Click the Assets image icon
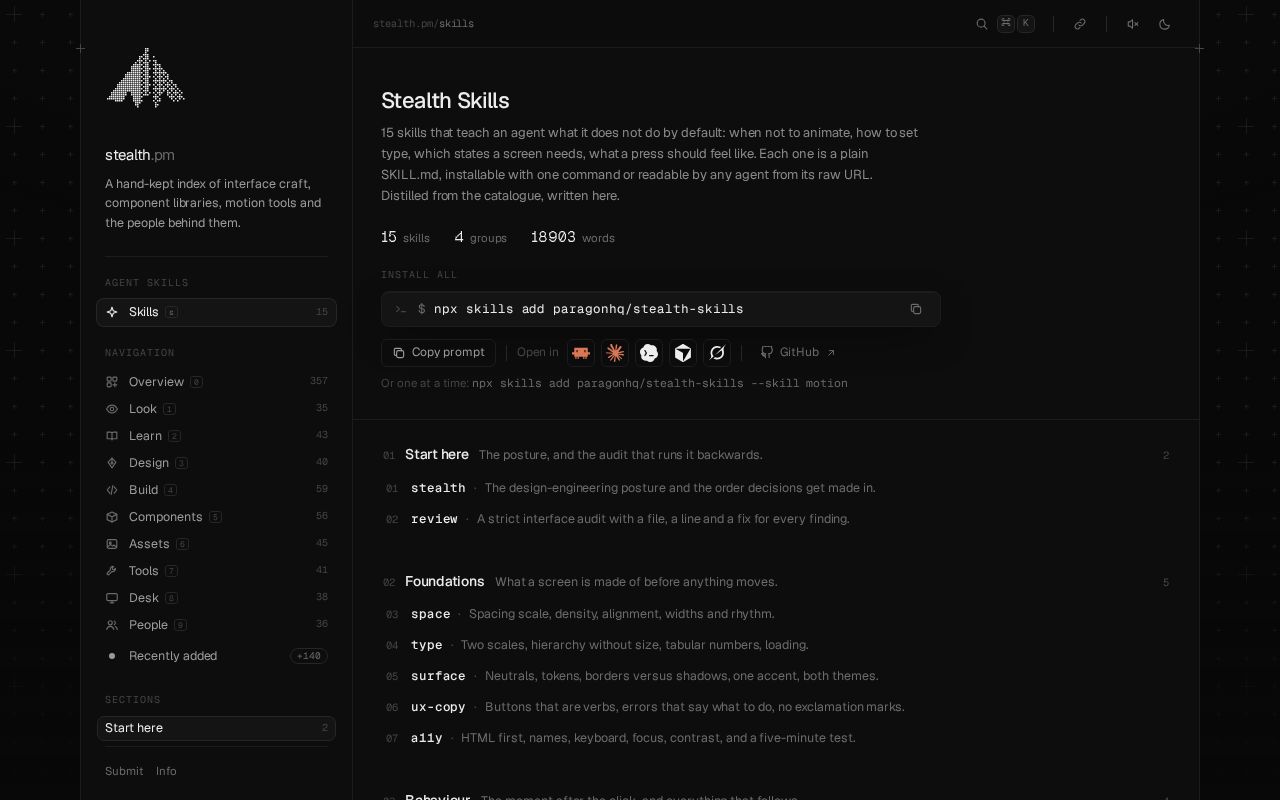1280x800 pixels. click(x=112, y=544)
